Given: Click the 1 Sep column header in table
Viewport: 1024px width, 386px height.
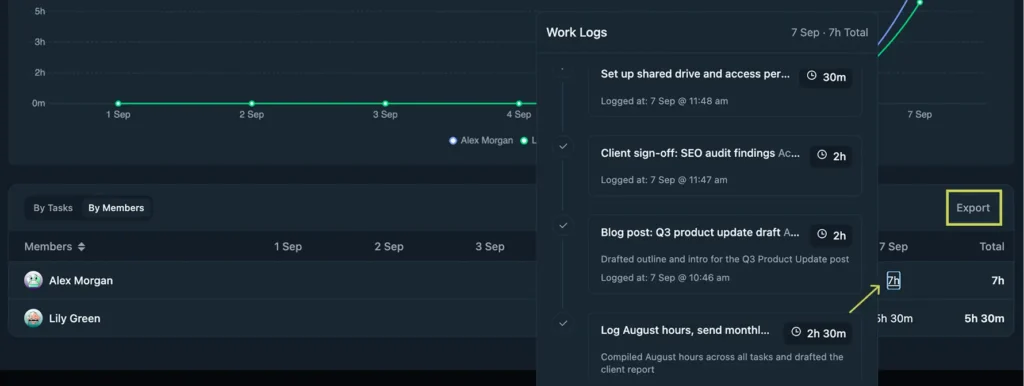Looking at the screenshot, I should [x=288, y=247].
